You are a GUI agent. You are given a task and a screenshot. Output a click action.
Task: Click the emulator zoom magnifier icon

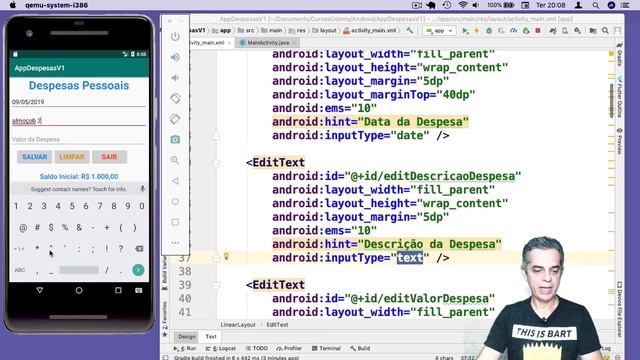175,160
